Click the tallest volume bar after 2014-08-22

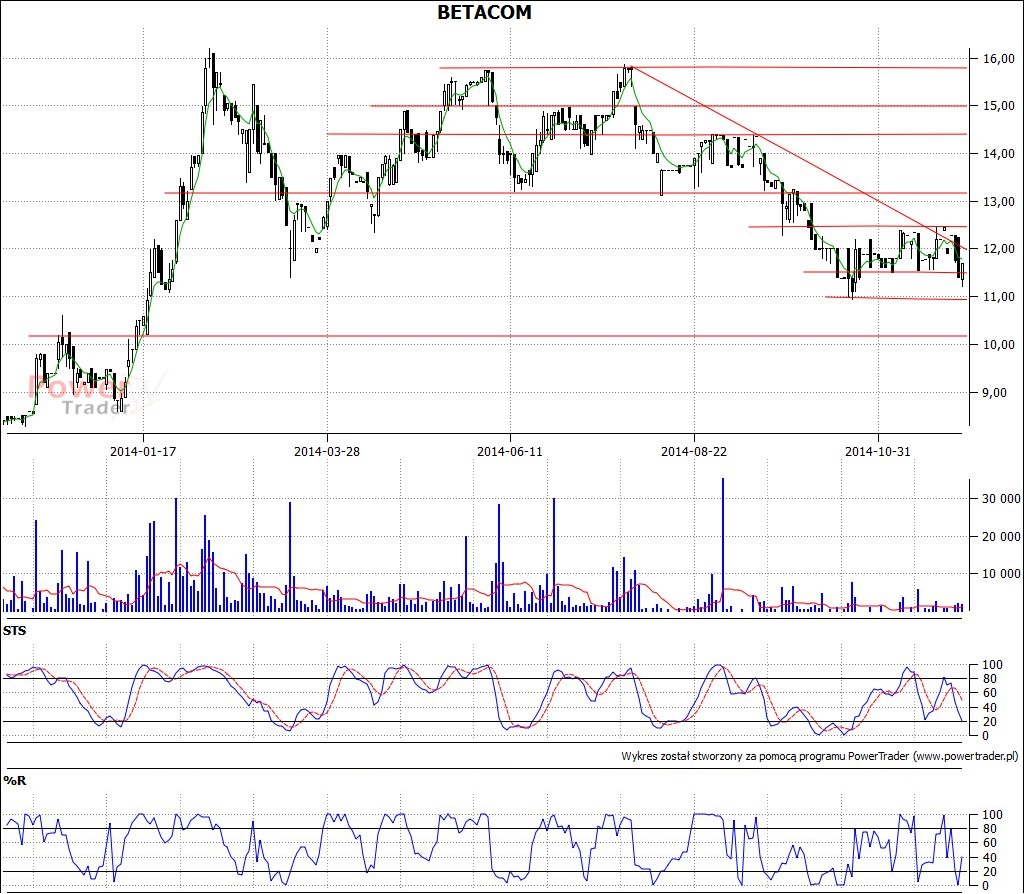coord(723,545)
